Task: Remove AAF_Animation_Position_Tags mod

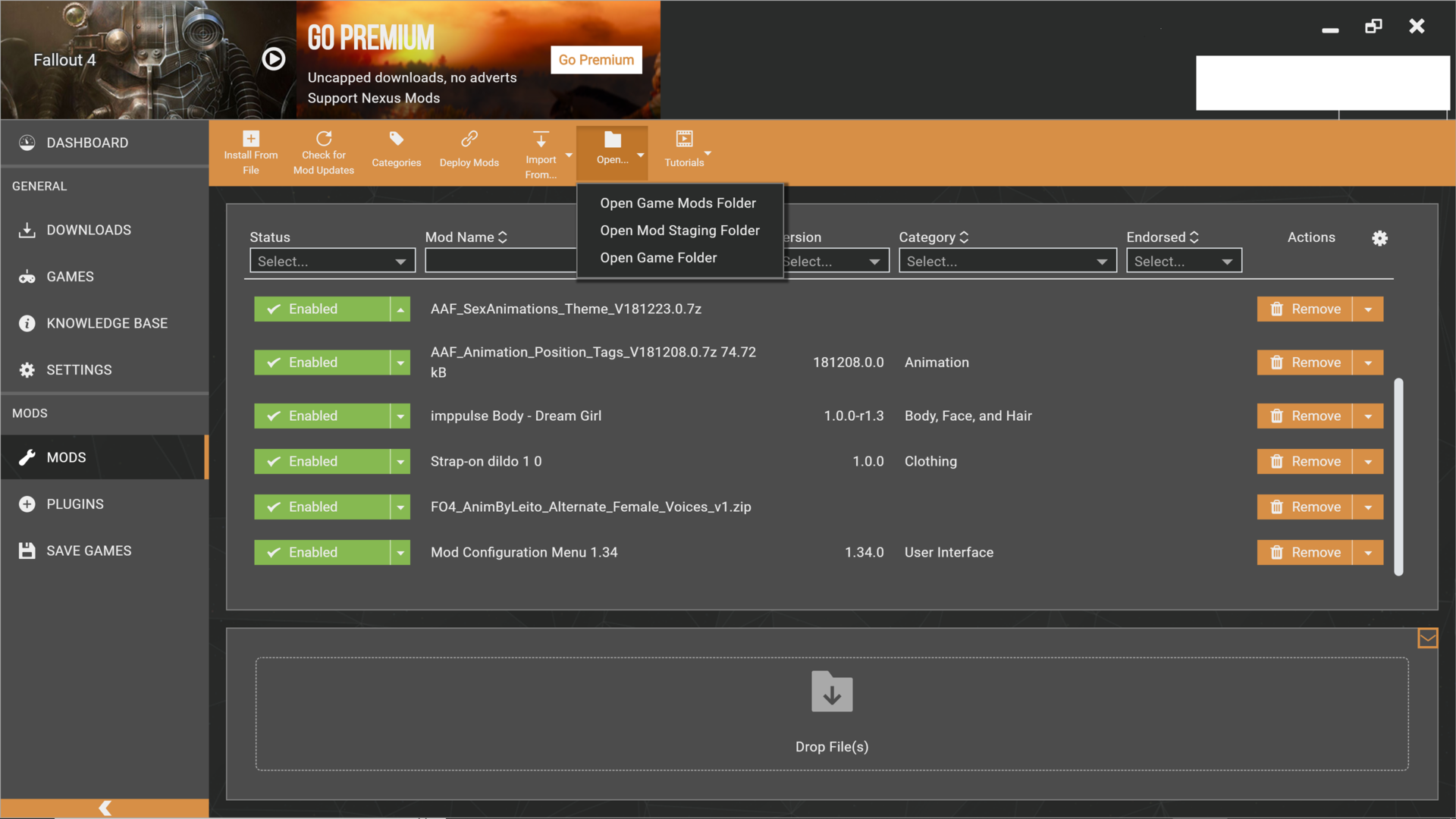Action: 1304,362
